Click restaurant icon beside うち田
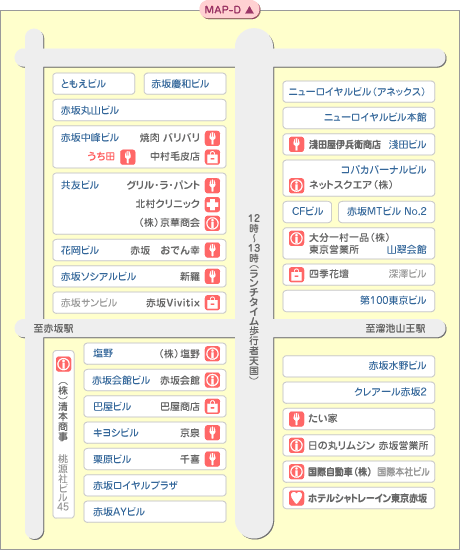 128,157
